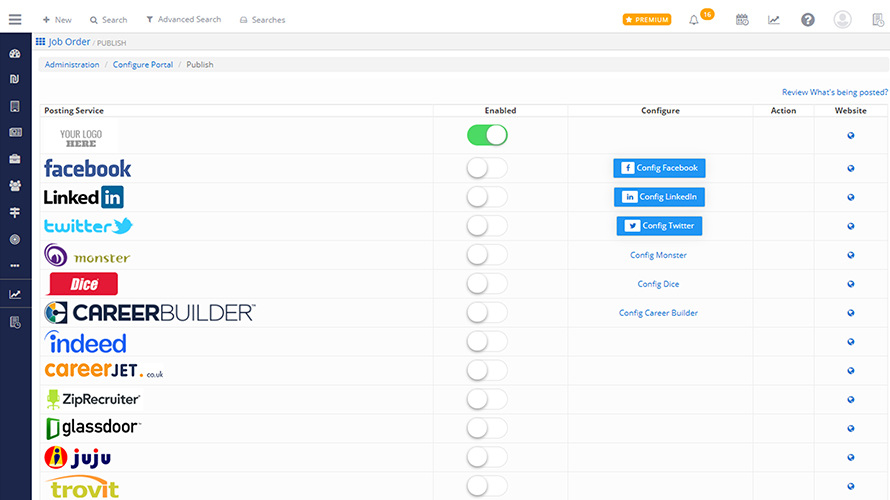Go to Configure Portal breadcrumb
The width and height of the screenshot is (890, 500).
click(143, 65)
